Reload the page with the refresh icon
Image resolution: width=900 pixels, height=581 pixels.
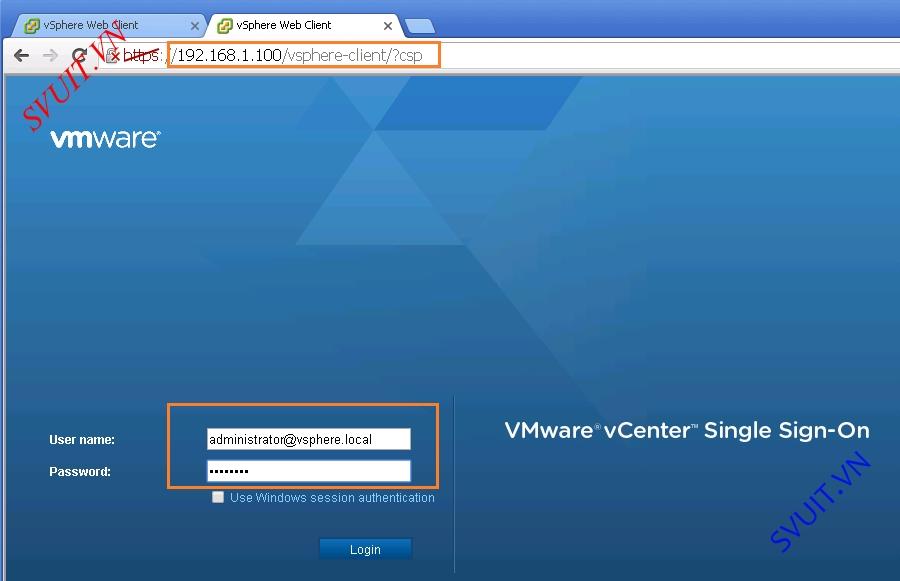click(79, 55)
